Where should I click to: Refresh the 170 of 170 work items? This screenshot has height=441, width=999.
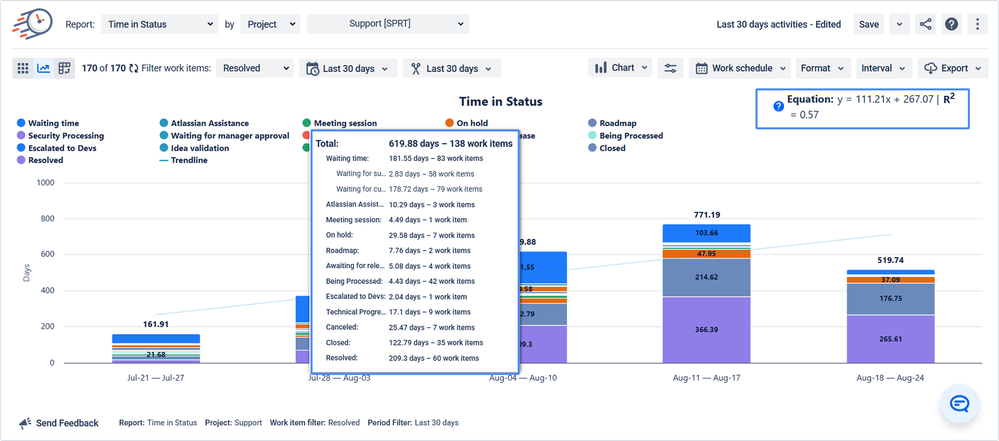click(x=133, y=68)
